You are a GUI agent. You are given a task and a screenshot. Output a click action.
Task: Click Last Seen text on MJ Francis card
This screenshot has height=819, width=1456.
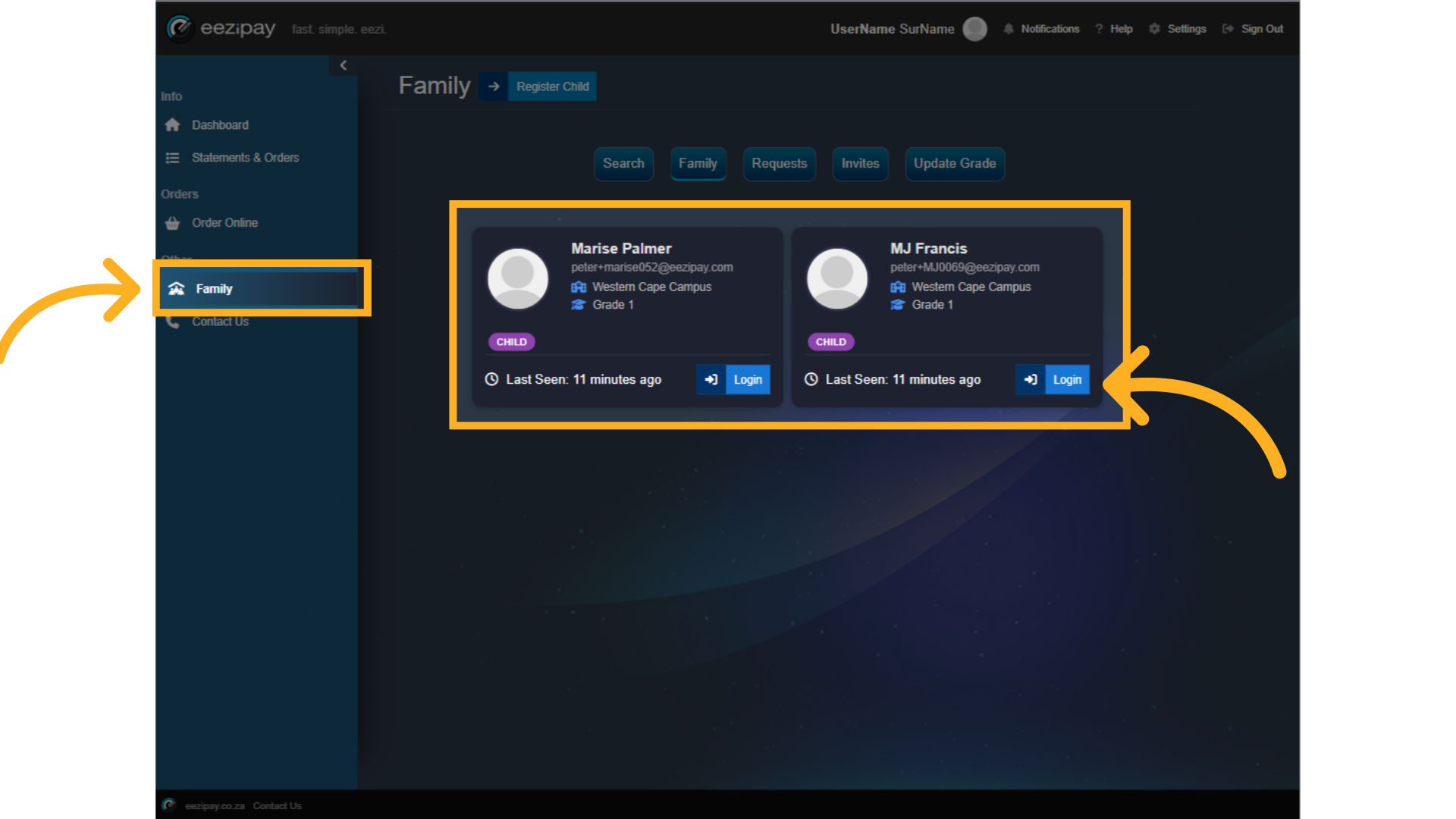(x=903, y=380)
